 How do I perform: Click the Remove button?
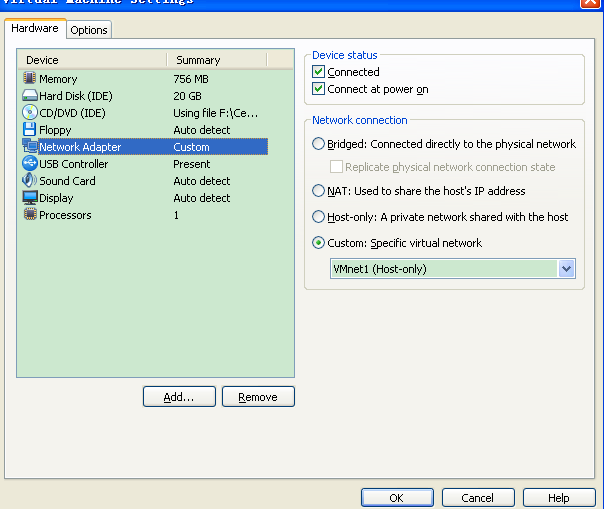(x=258, y=396)
